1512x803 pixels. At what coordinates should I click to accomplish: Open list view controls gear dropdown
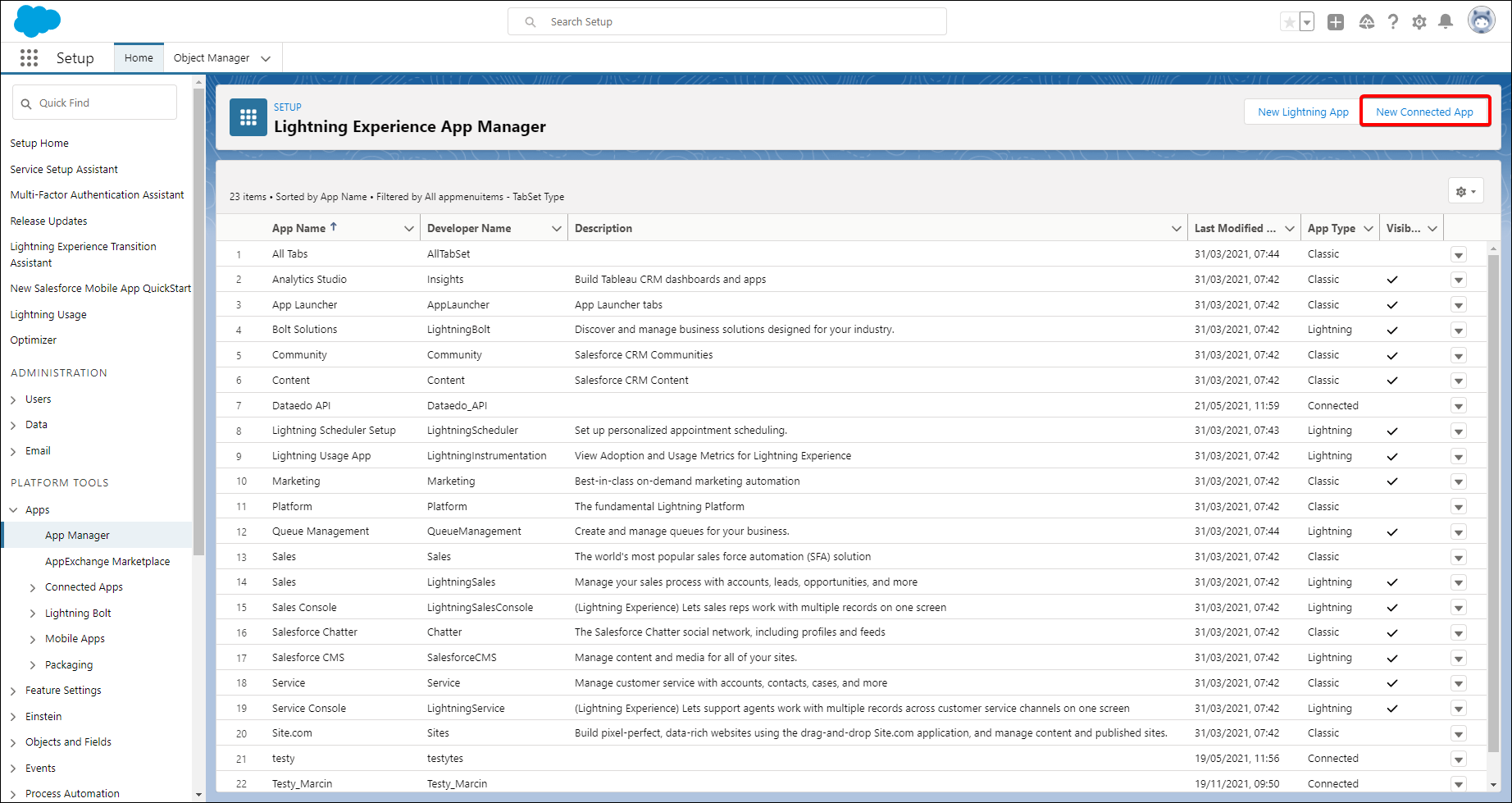[x=1465, y=191]
